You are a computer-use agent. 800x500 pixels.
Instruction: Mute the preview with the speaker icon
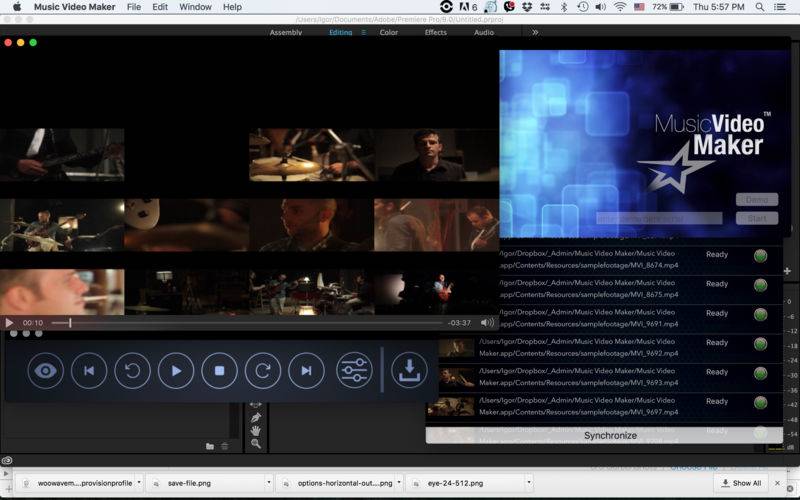(x=487, y=322)
